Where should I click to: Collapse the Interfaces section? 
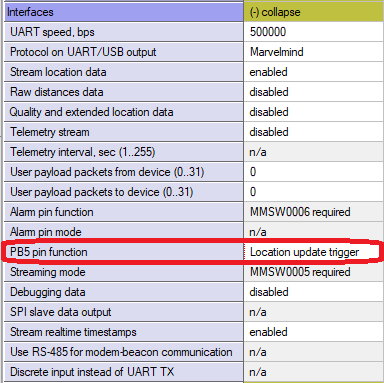coord(313,12)
